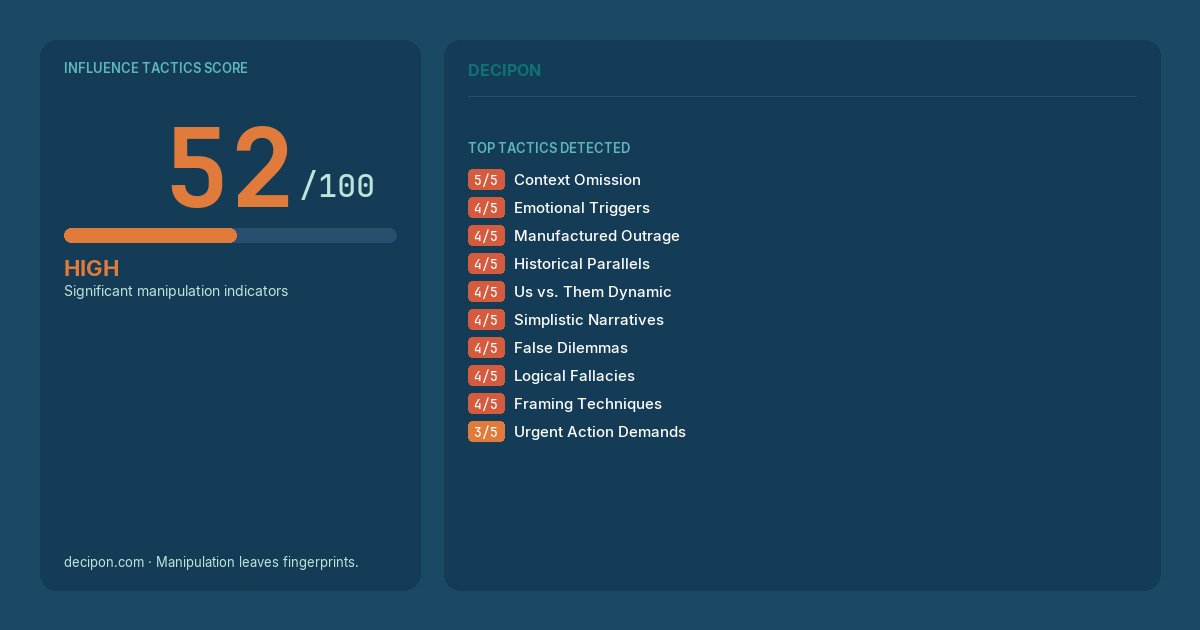This screenshot has height=630, width=1200.
Task: Click the 5/5 badge for Context Omission
Action: (x=486, y=180)
